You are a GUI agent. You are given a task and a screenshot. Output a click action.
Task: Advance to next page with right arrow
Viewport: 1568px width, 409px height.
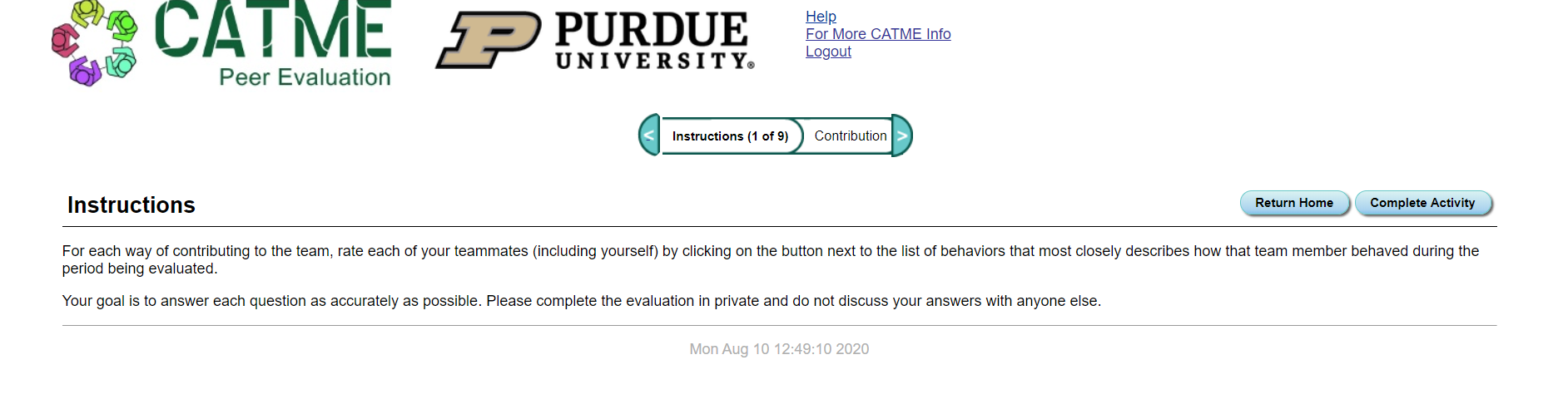902,136
